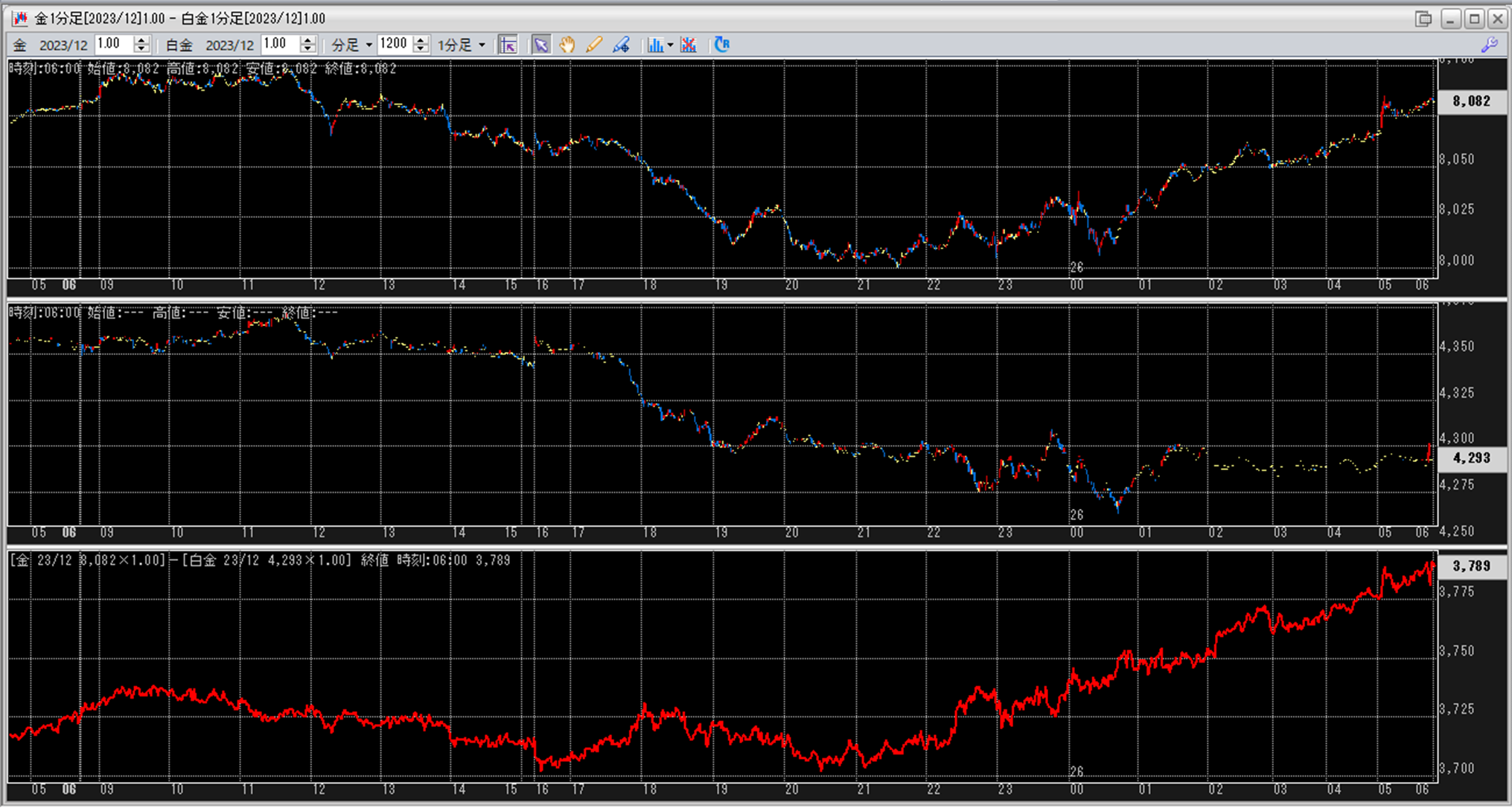Increase the 1200 bar count spinner
Viewport: 1512px width, 808px height.
click(x=421, y=40)
